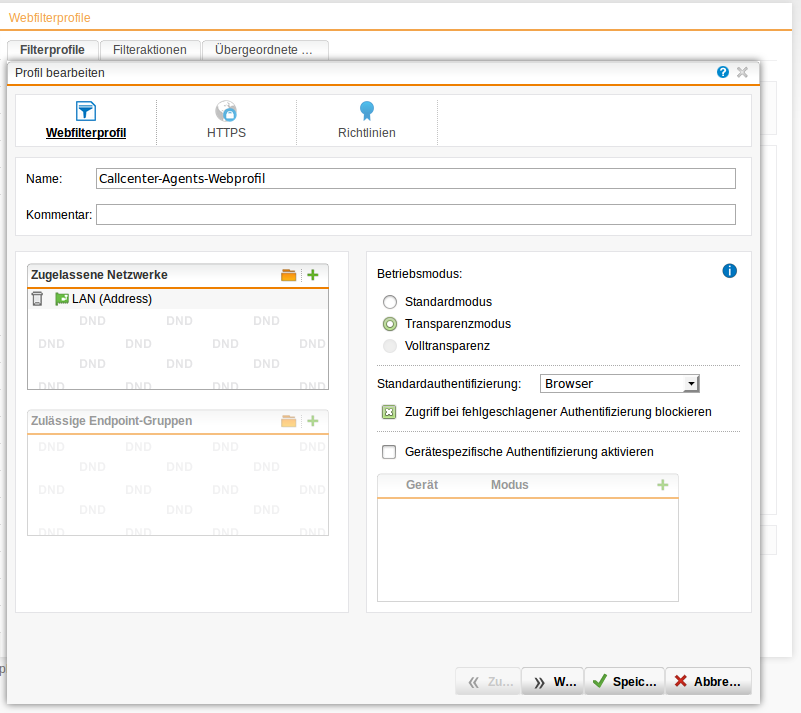Enable Gerätespezifische Authentifizierung aktivieren checkbox
The width and height of the screenshot is (801, 713).
pos(390,452)
